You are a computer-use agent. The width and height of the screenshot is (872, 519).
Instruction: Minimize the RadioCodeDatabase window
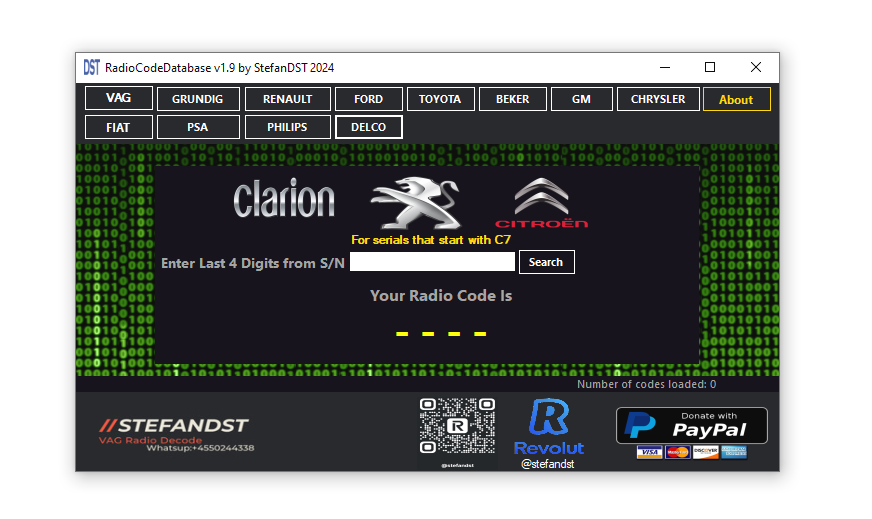pyautogui.click(x=665, y=67)
